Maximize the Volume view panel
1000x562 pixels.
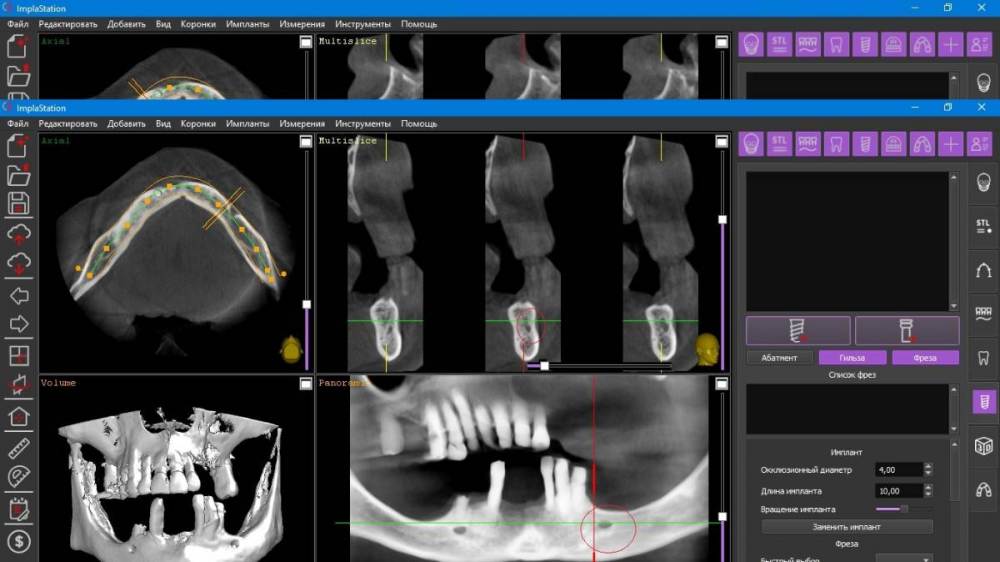click(305, 384)
